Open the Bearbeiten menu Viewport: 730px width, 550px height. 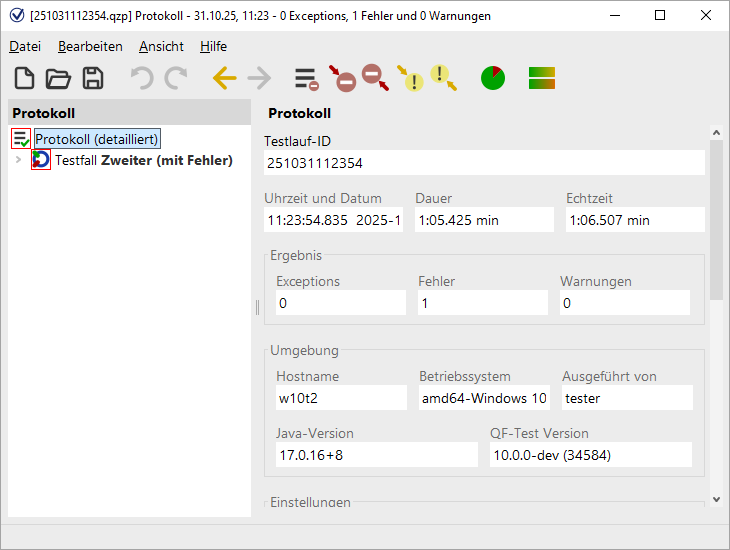pos(90,46)
